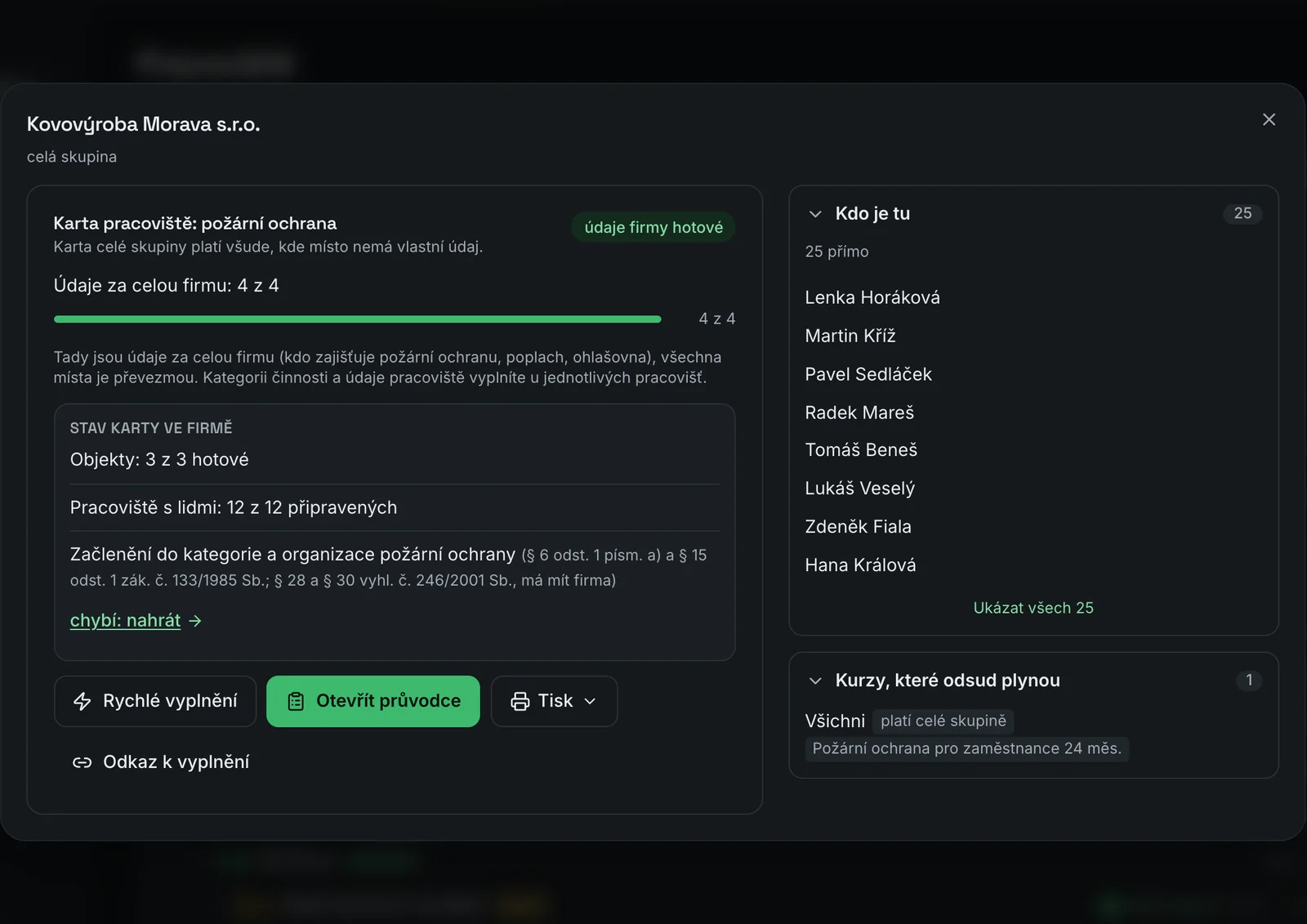Click the green 4 z 4 progress bar
The image size is (1307, 924).
(x=358, y=319)
